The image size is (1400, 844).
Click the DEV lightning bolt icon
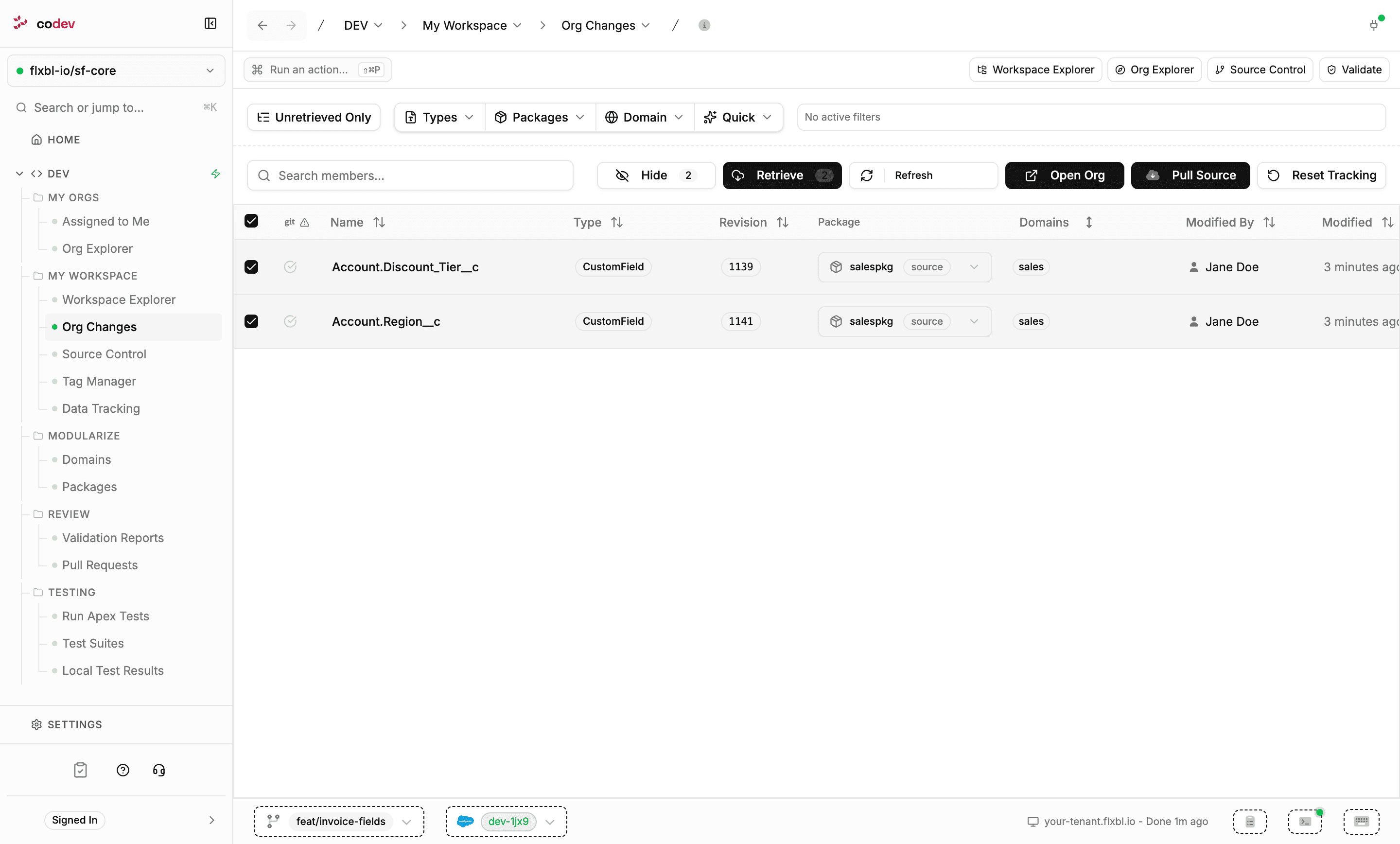click(215, 174)
